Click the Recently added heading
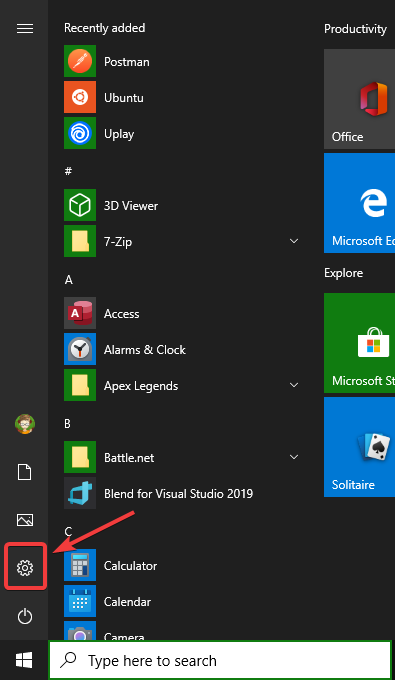This screenshot has width=395, height=680. (x=104, y=28)
